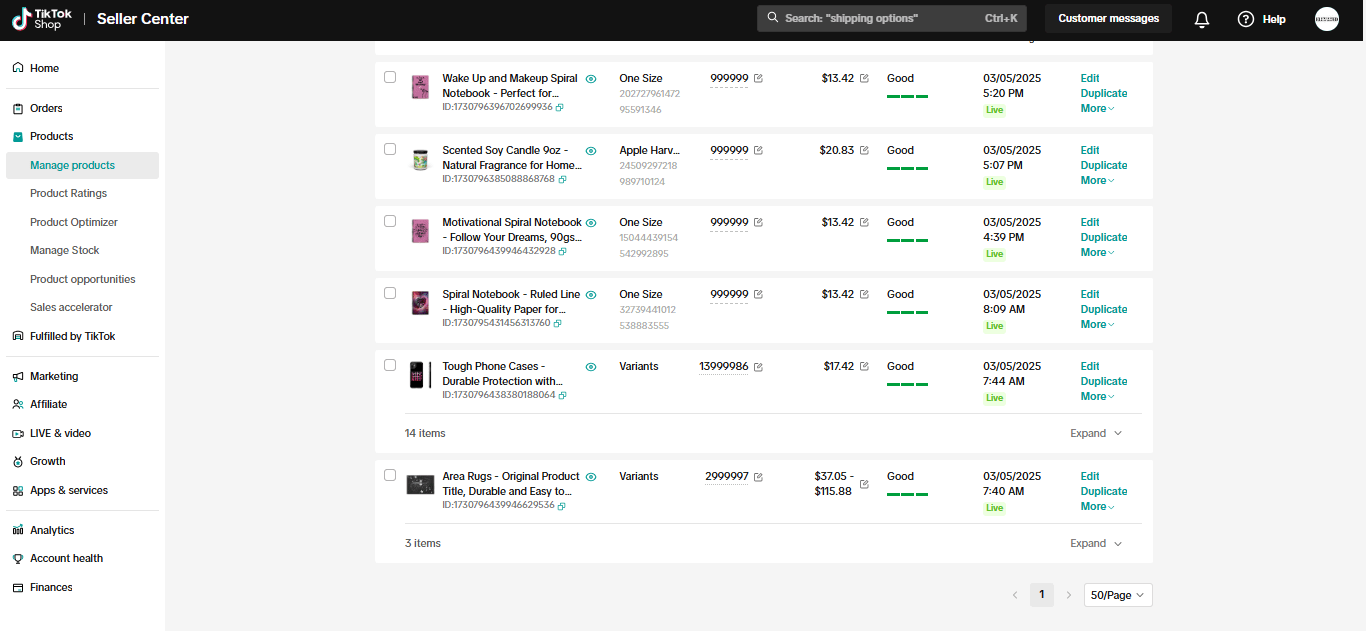Click Duplicate for Spiral Notebook Ruled Line
The height and width of the screenshot is (631, 1366).
1103,309
